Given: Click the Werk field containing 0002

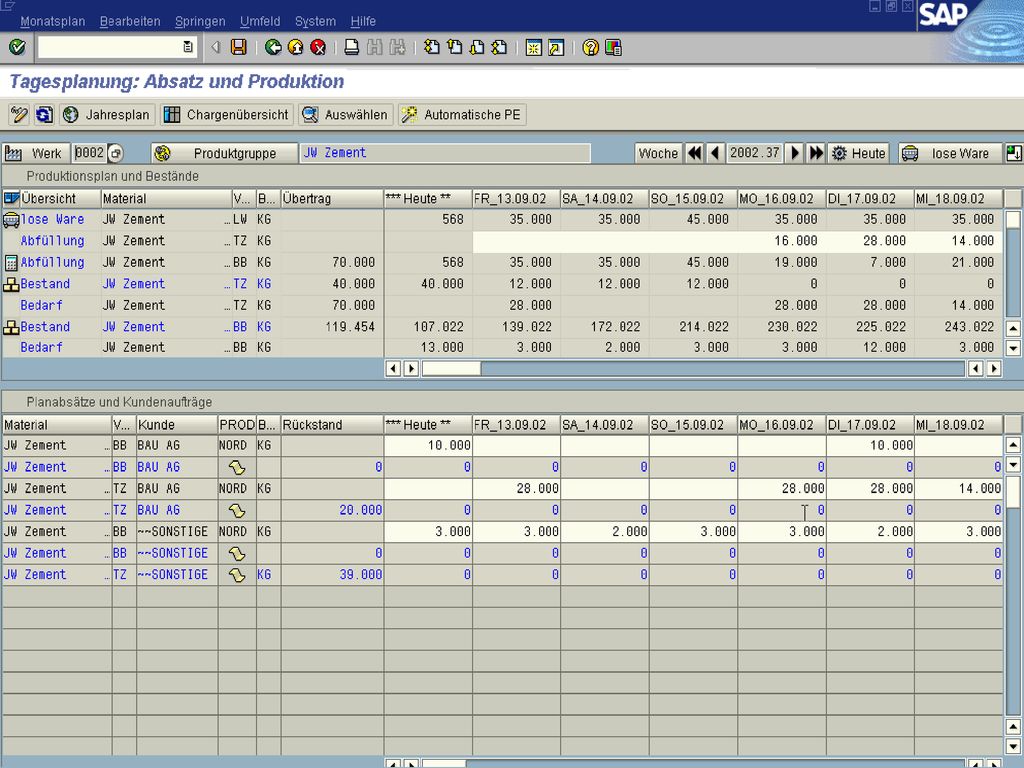Looking at the screenshot, I should pyautogui.click(x=89, y=153).
